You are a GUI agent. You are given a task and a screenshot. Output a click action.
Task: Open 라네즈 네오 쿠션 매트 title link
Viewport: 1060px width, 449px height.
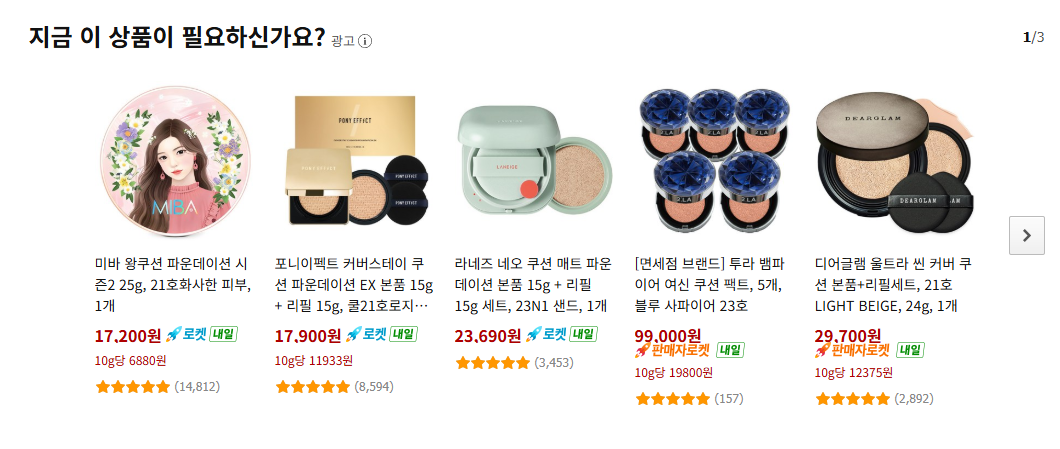533,285
